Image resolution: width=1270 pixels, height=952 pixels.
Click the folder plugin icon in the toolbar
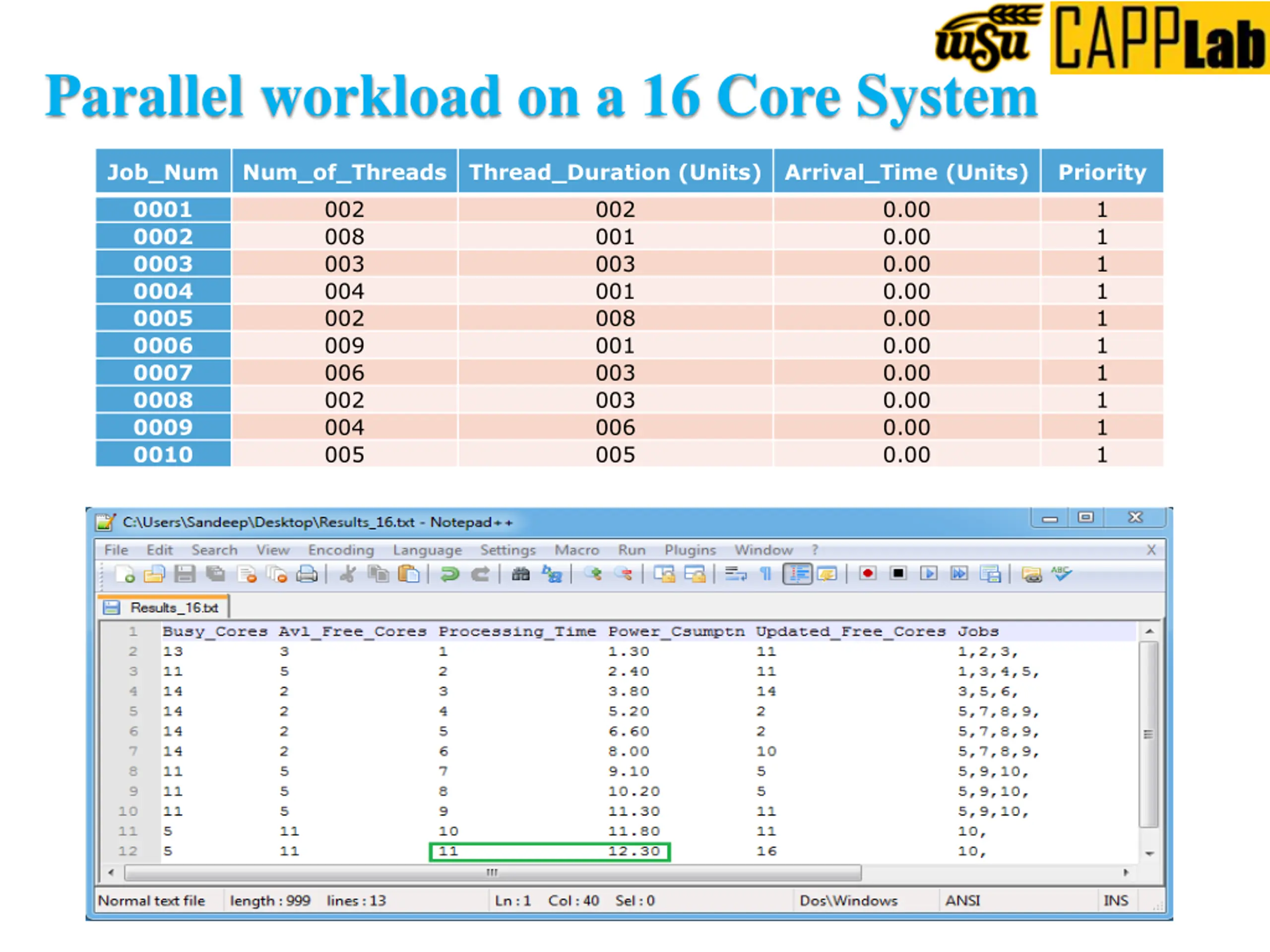click(x=1032, y=574)
